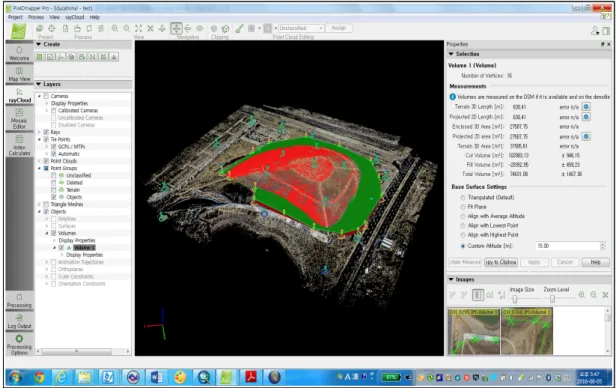The height and width of the screenshot is (388, 616).
Task: Toggle the Rays layer checkbox
Action: pyautogui.click(x=46, y=132)
